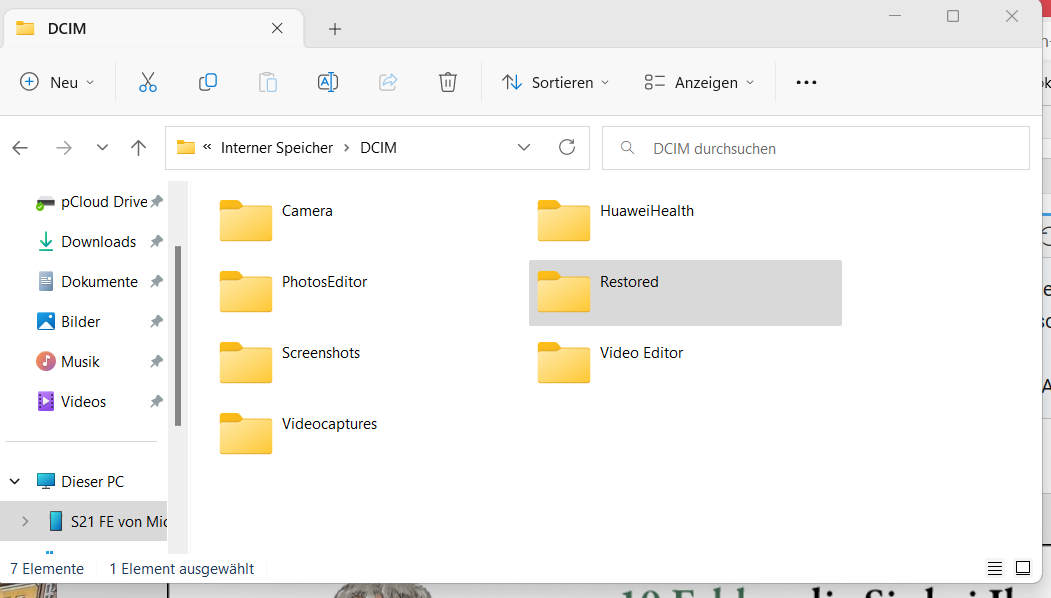Click the DCIM durchsuchen search field
Viewport: 1051px width, 598px height.
click(830, 148)
